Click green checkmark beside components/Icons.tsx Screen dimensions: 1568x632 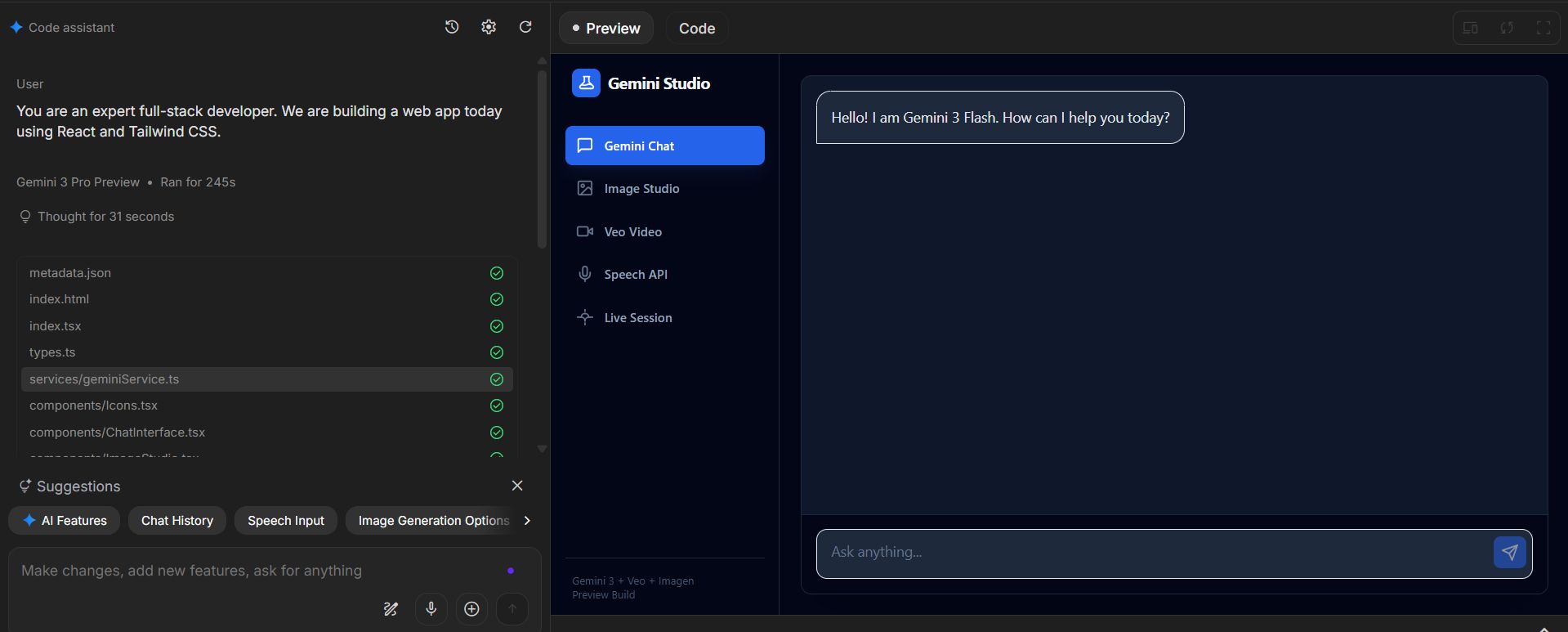tap(497, 406)
